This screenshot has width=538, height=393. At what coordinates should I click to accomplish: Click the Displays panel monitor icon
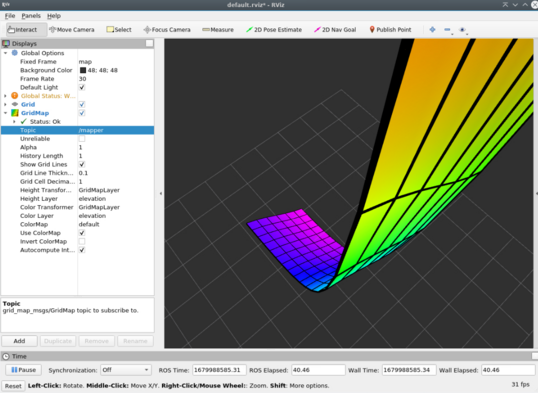coord(6,44)
